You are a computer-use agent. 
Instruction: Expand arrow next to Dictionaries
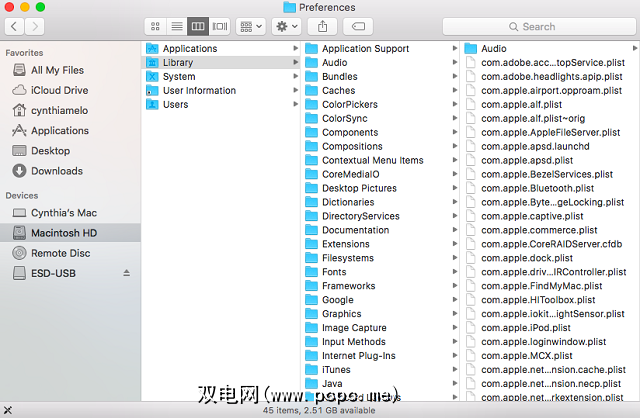[x=454, y=202]
